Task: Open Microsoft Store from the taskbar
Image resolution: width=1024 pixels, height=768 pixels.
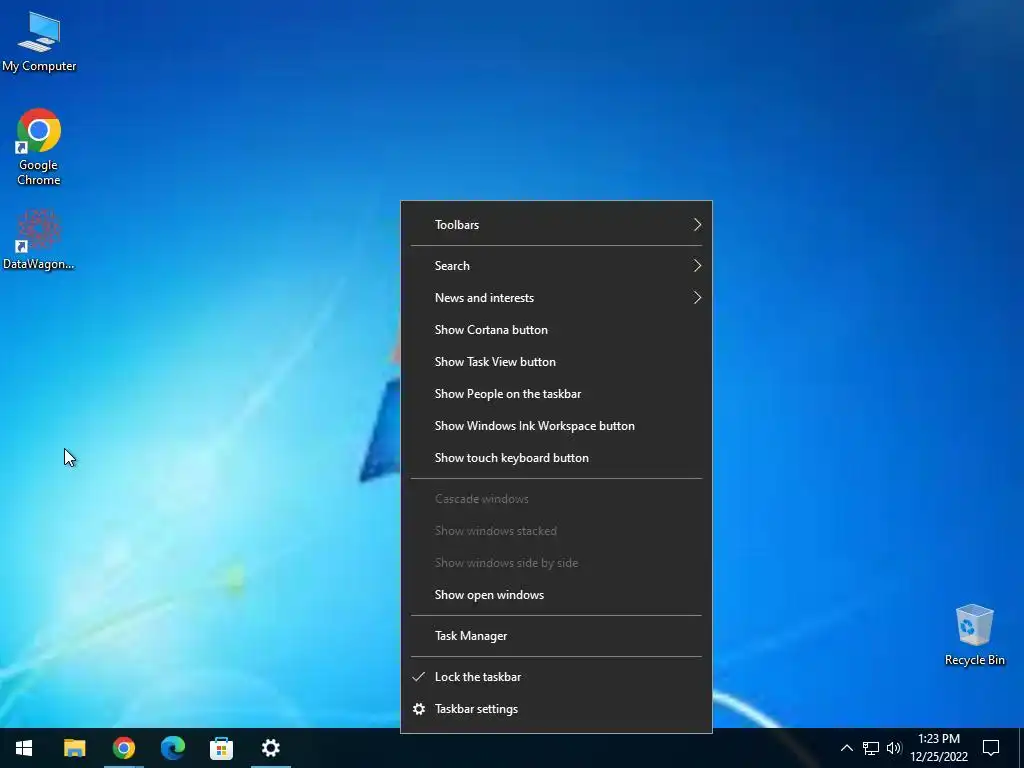Action: [x=221, y=748]
